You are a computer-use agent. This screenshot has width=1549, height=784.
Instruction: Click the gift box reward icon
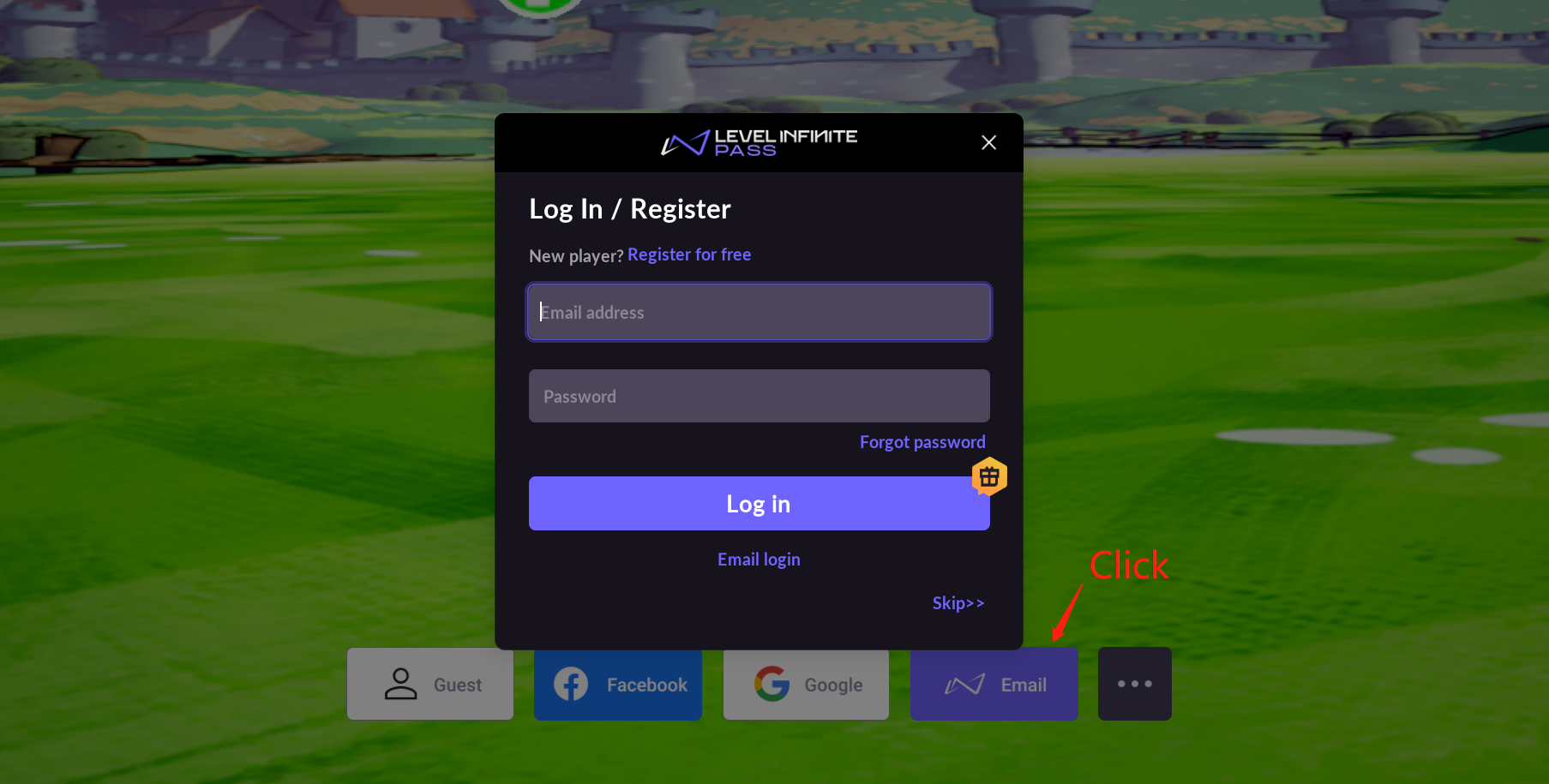[x=989, y=476]
